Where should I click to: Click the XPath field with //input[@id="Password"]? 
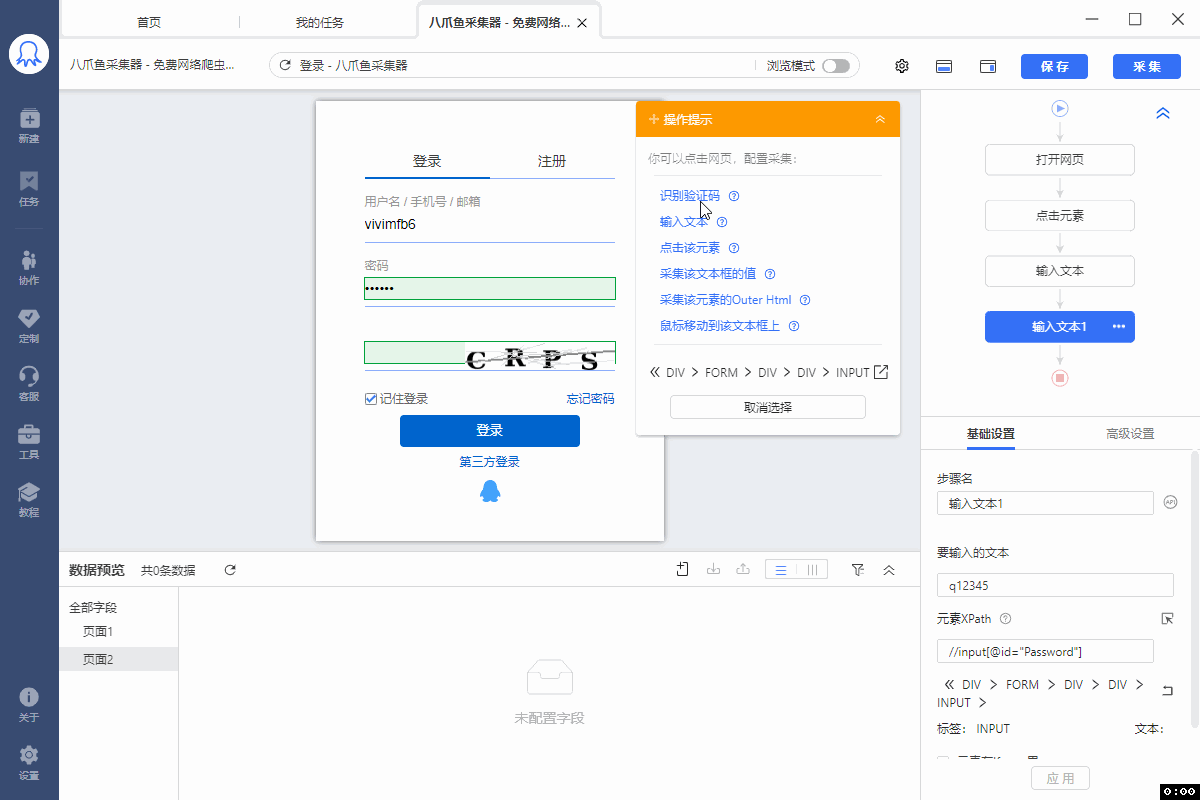[x=1045, y=652]
